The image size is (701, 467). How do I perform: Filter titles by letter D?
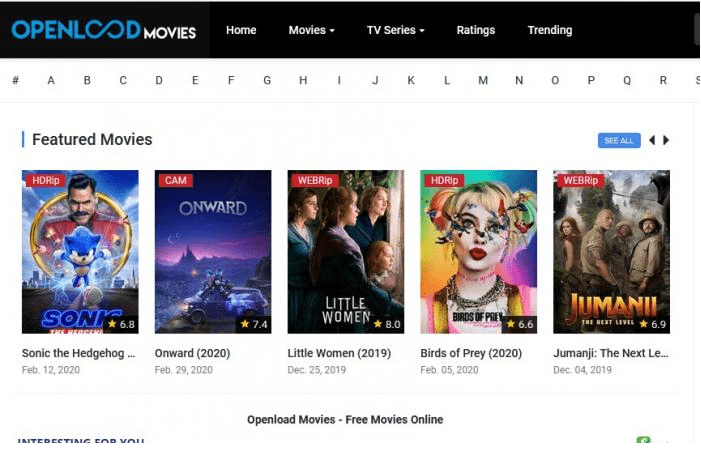(159, 80)
